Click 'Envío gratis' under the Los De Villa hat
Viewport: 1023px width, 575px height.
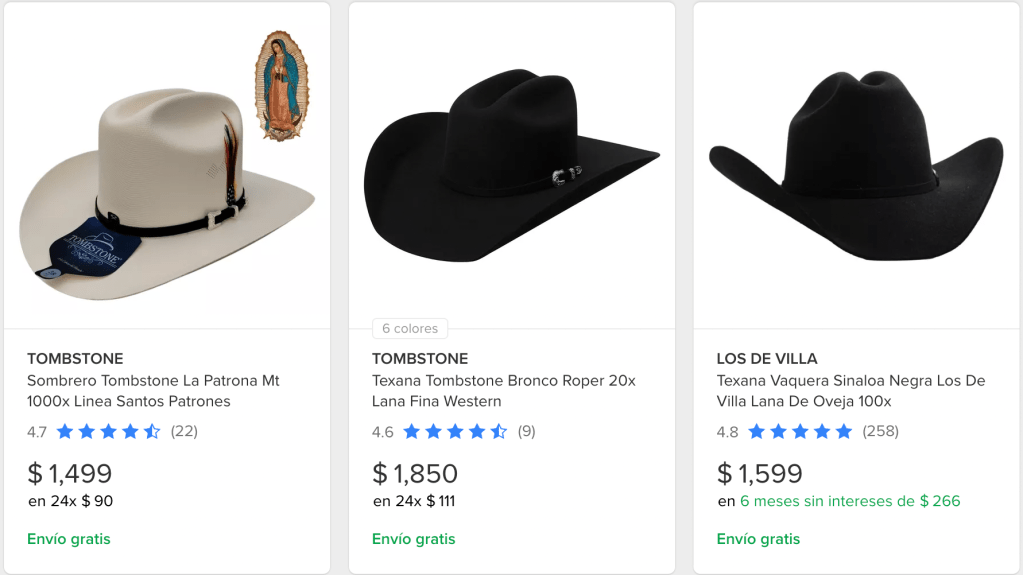[x=758, y=539]
